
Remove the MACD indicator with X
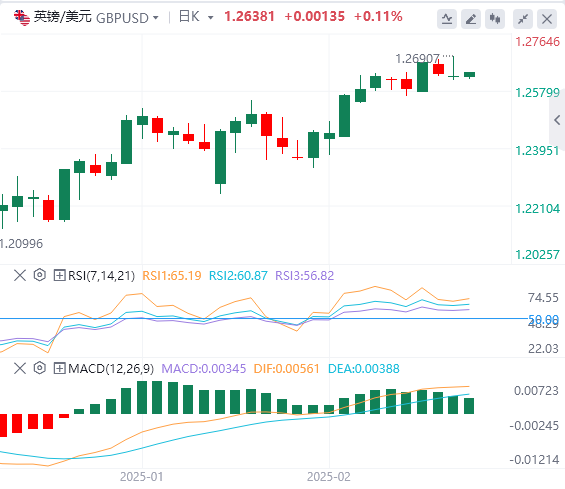(20, 369)
